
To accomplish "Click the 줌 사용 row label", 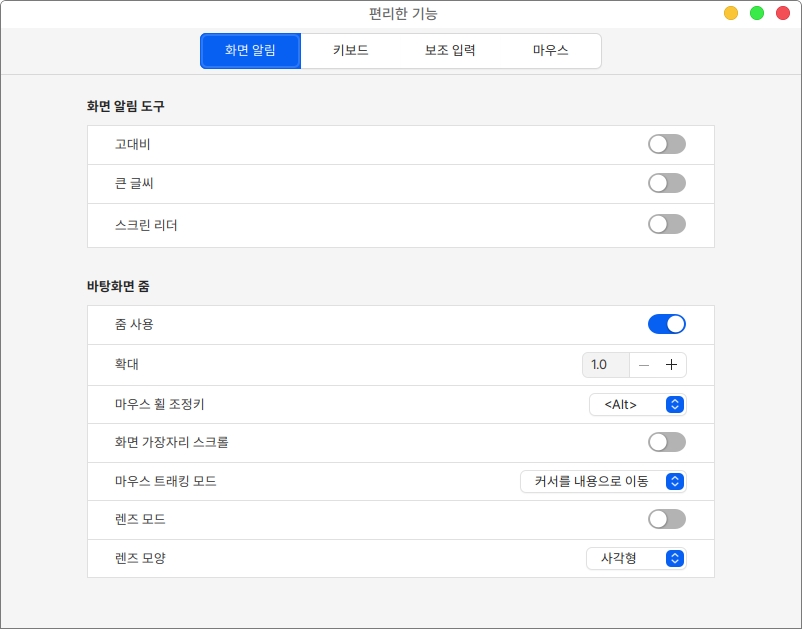I will pos(135,324).
